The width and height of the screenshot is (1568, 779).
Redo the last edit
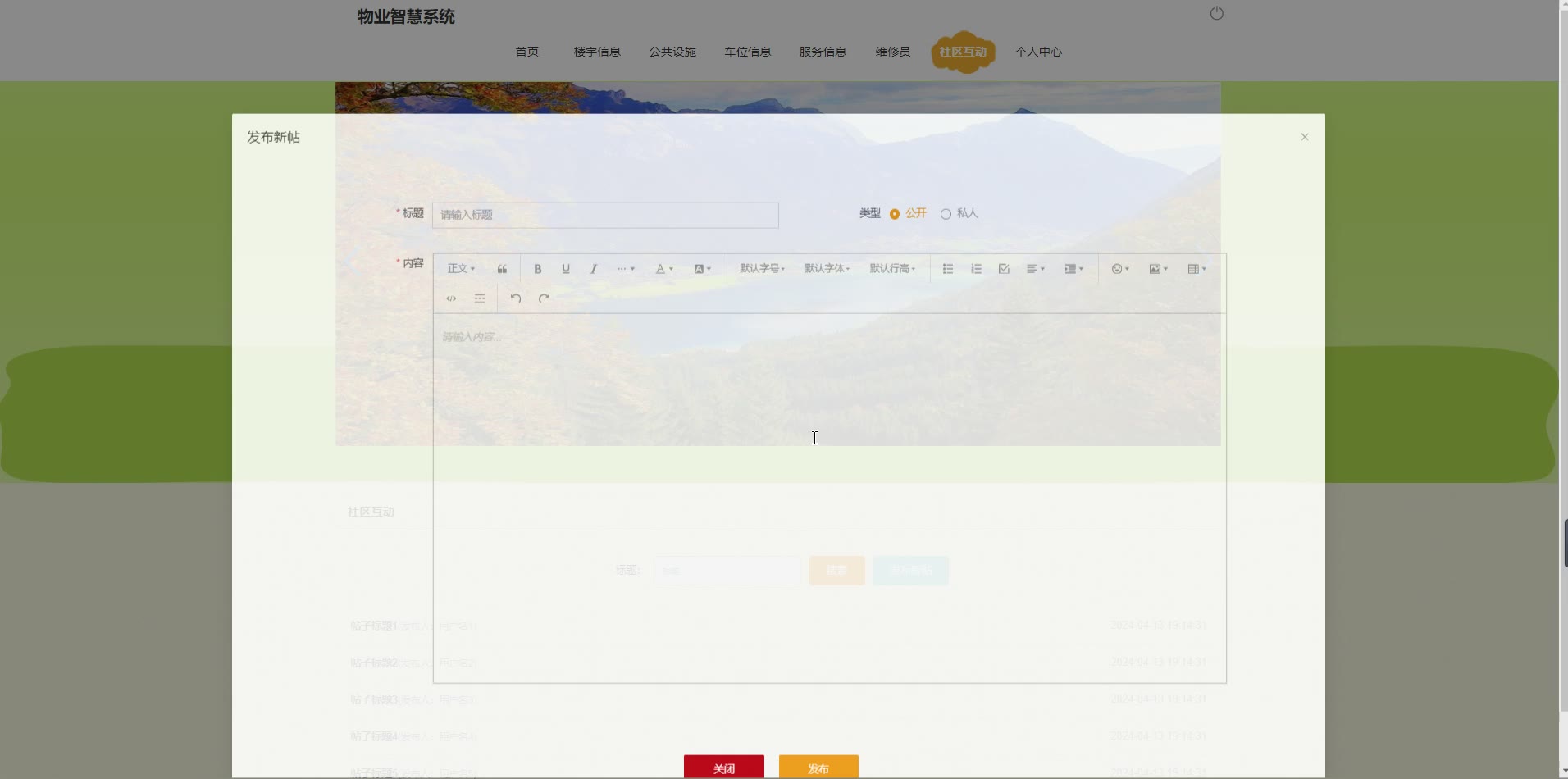click(544, 298)
